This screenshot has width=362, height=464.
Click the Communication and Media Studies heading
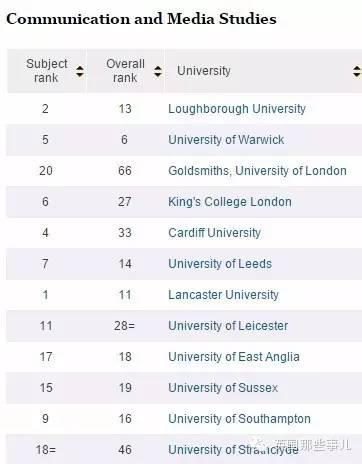tap(141, 19)
